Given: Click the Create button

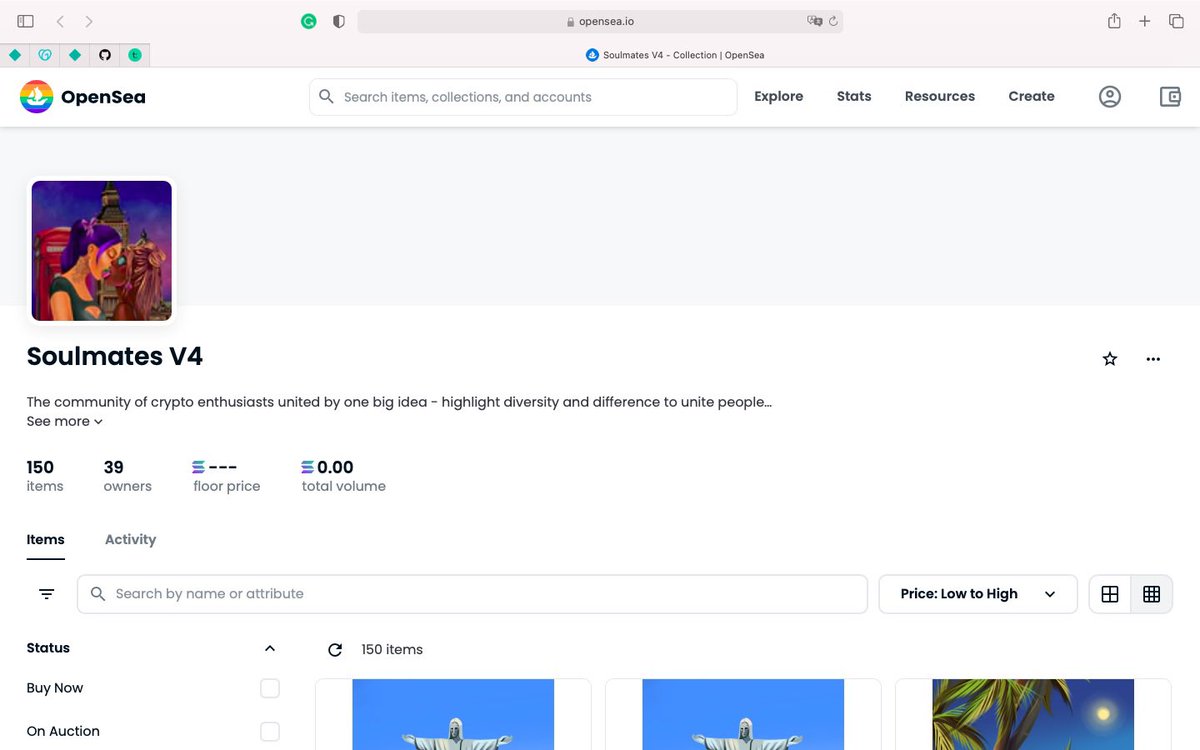Looking at the screenshot, I should [x=1031, y=96].
